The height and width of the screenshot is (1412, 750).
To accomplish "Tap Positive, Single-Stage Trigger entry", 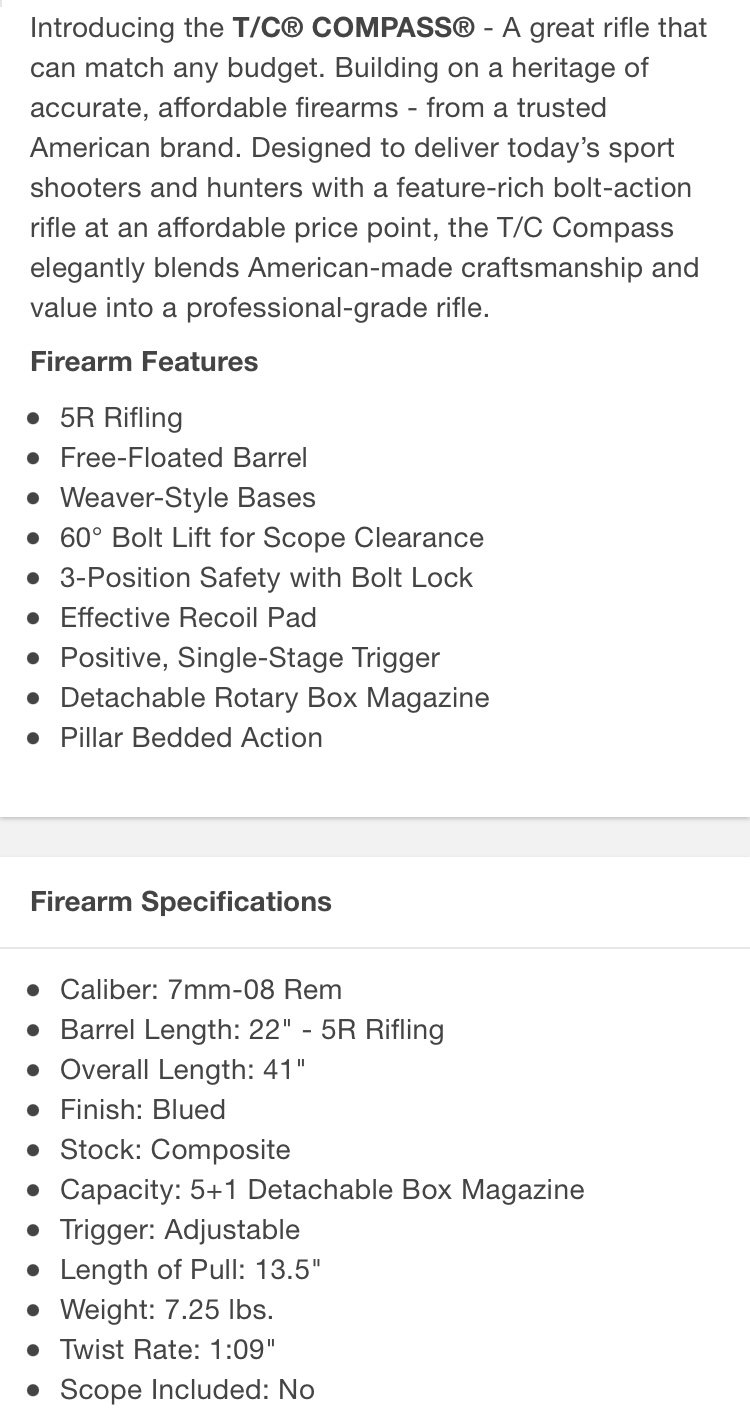I will (250, 658).
